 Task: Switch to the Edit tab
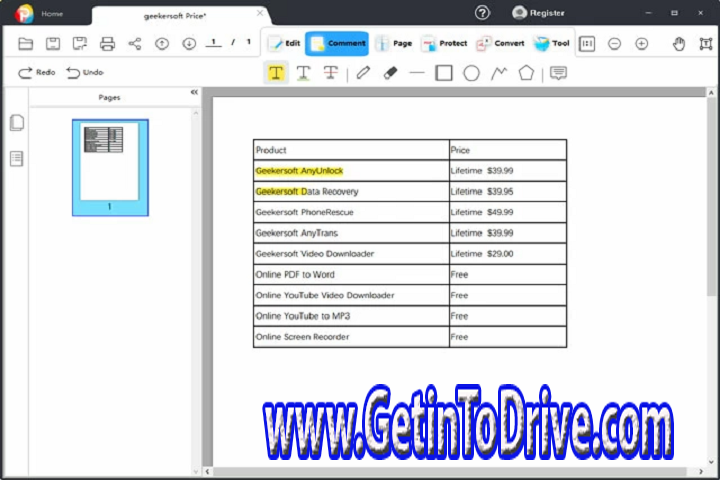point(284,44)
